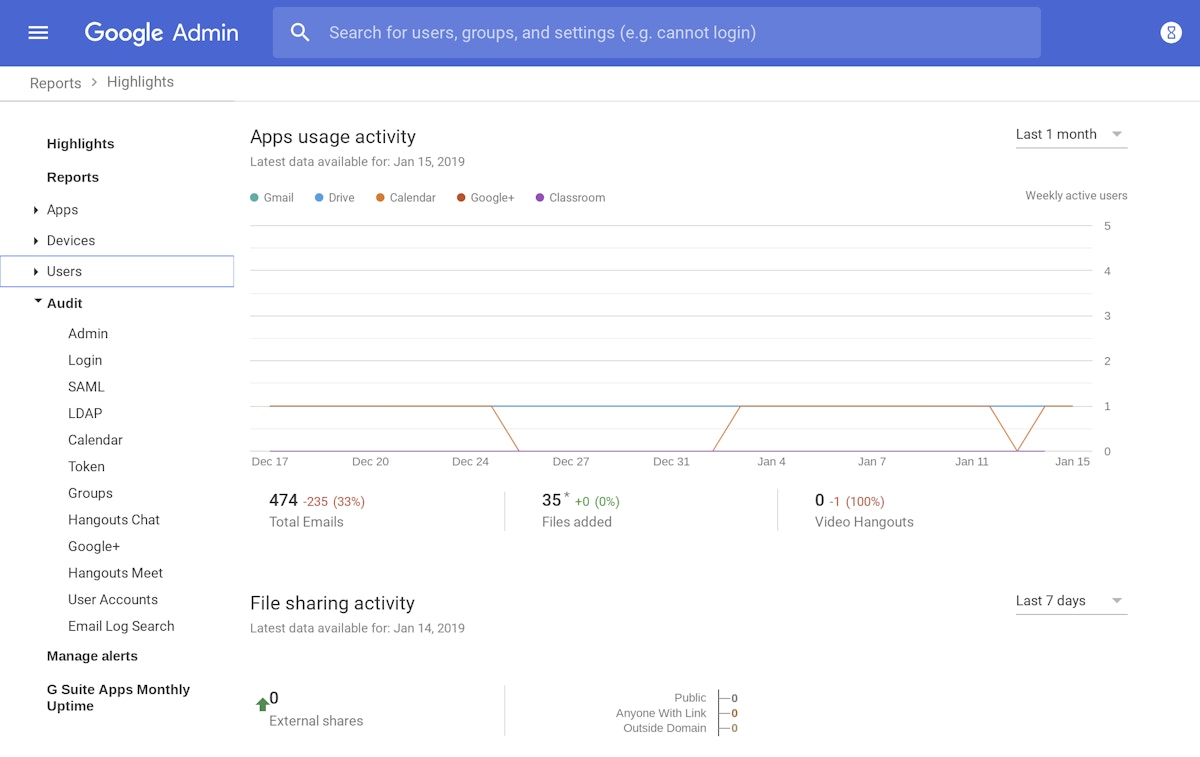
Task: Click Reports in the breadcrumb
Action: coord(55,83)
